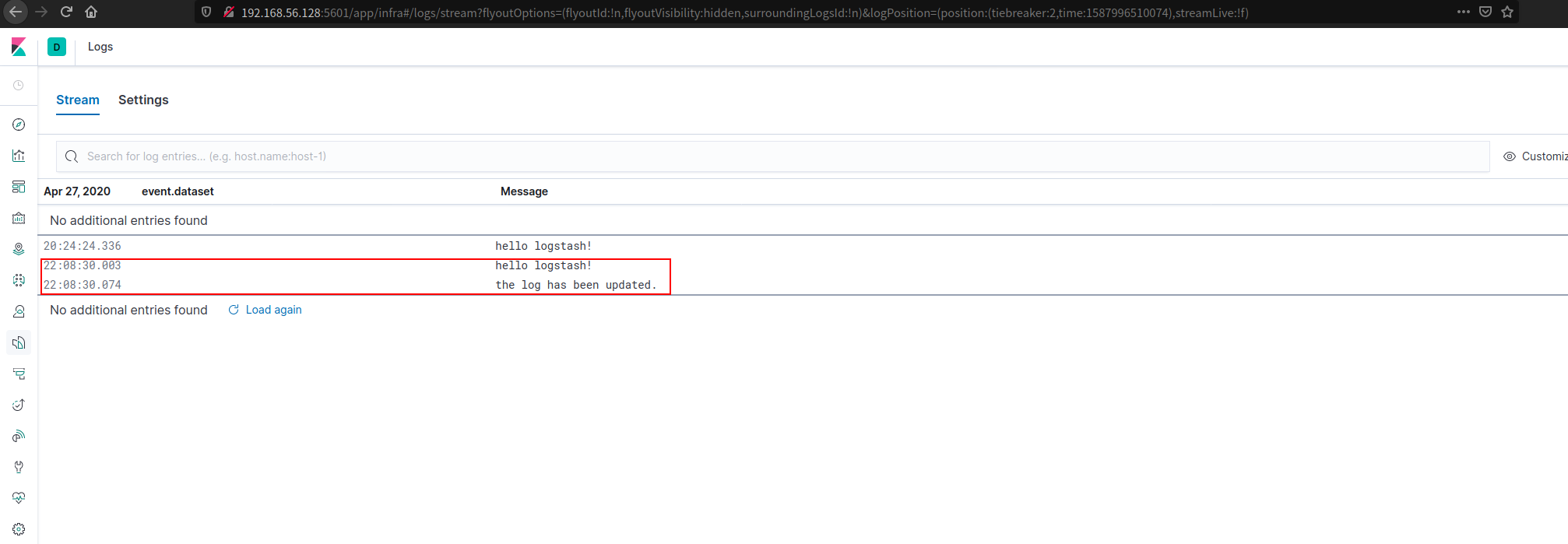This screenshot has width=1568, height=544.
Task: Open Management gear in sidebar
Action: (x=19, y=529)
